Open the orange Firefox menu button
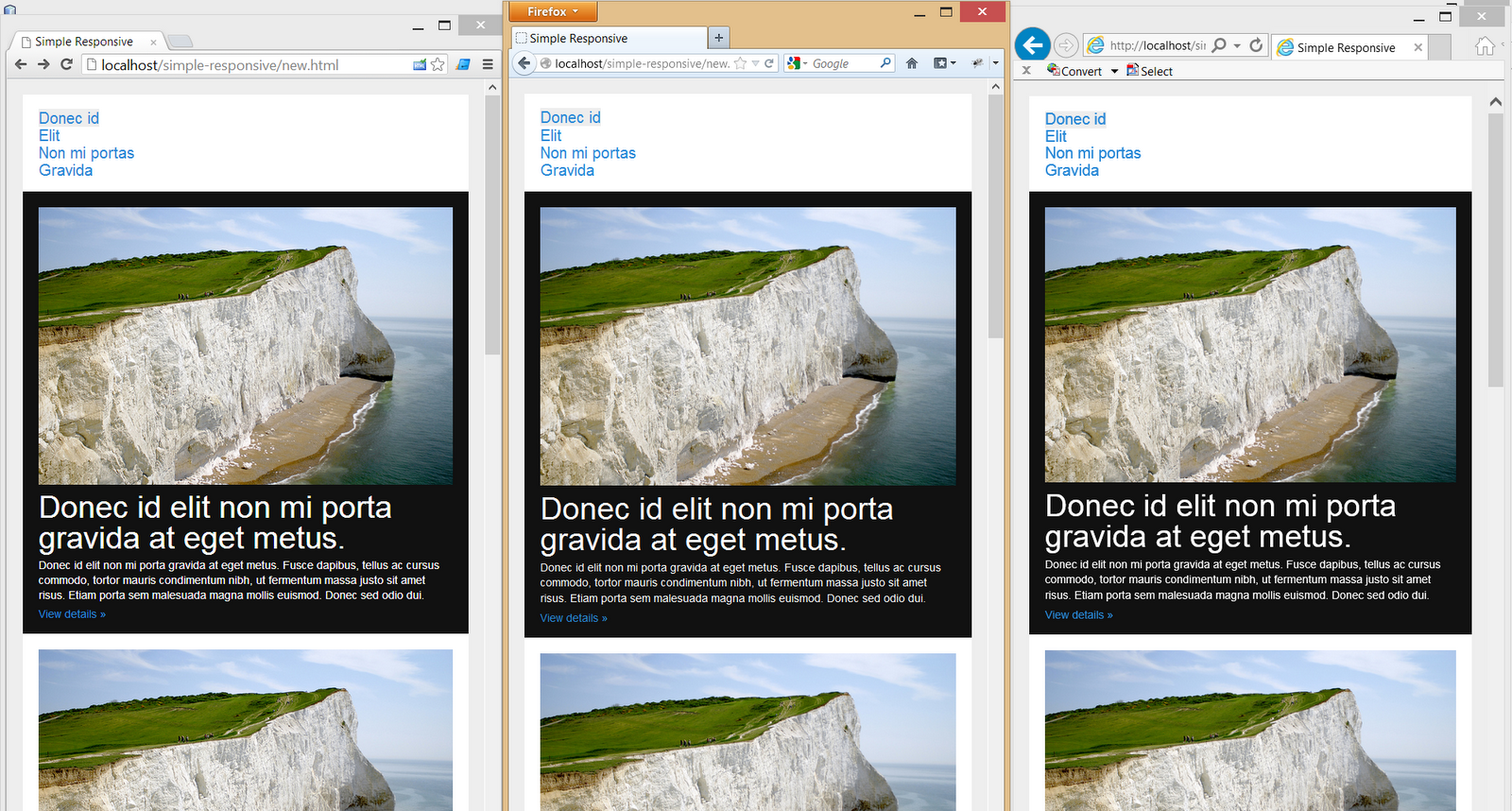The width and height of the screenshot is (1512, 811). pos(553,11)
